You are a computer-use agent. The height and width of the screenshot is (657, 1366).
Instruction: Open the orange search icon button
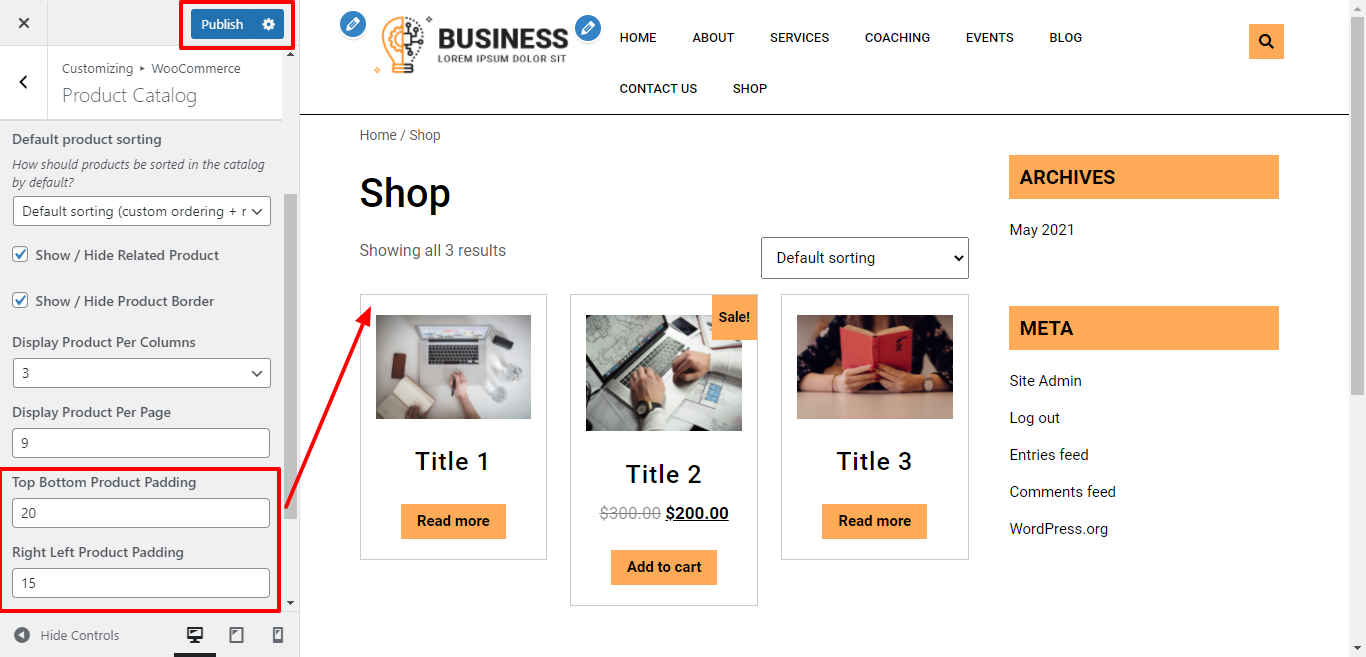click(1266, 41)
